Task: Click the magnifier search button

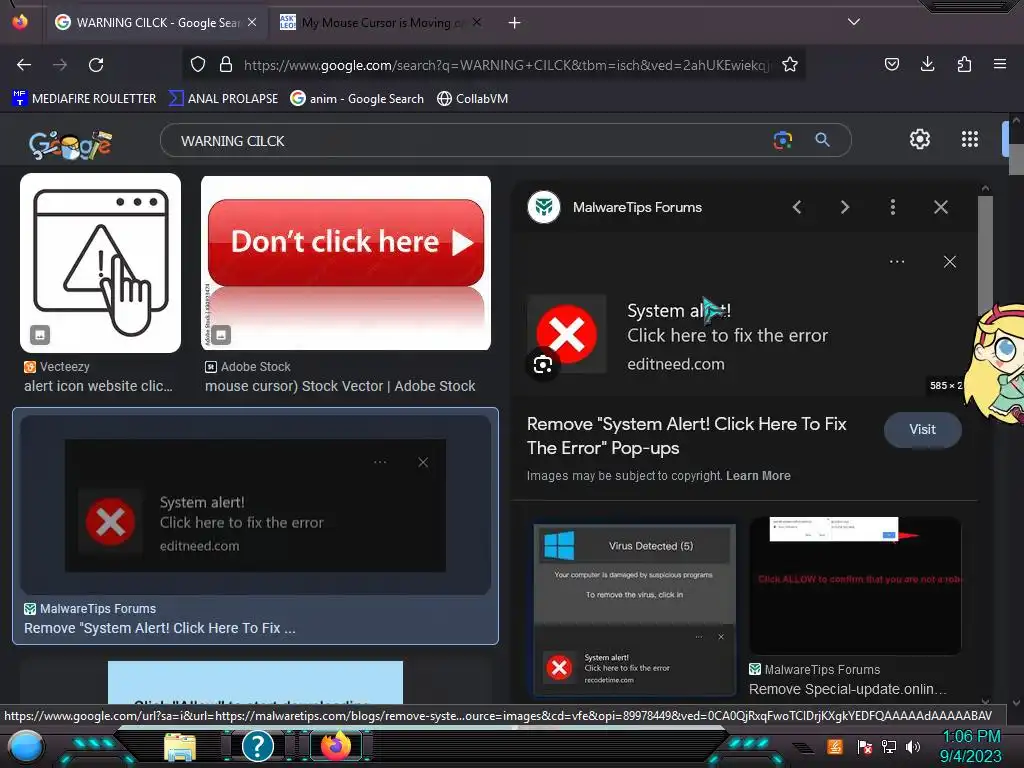Action: click(822, 140)
